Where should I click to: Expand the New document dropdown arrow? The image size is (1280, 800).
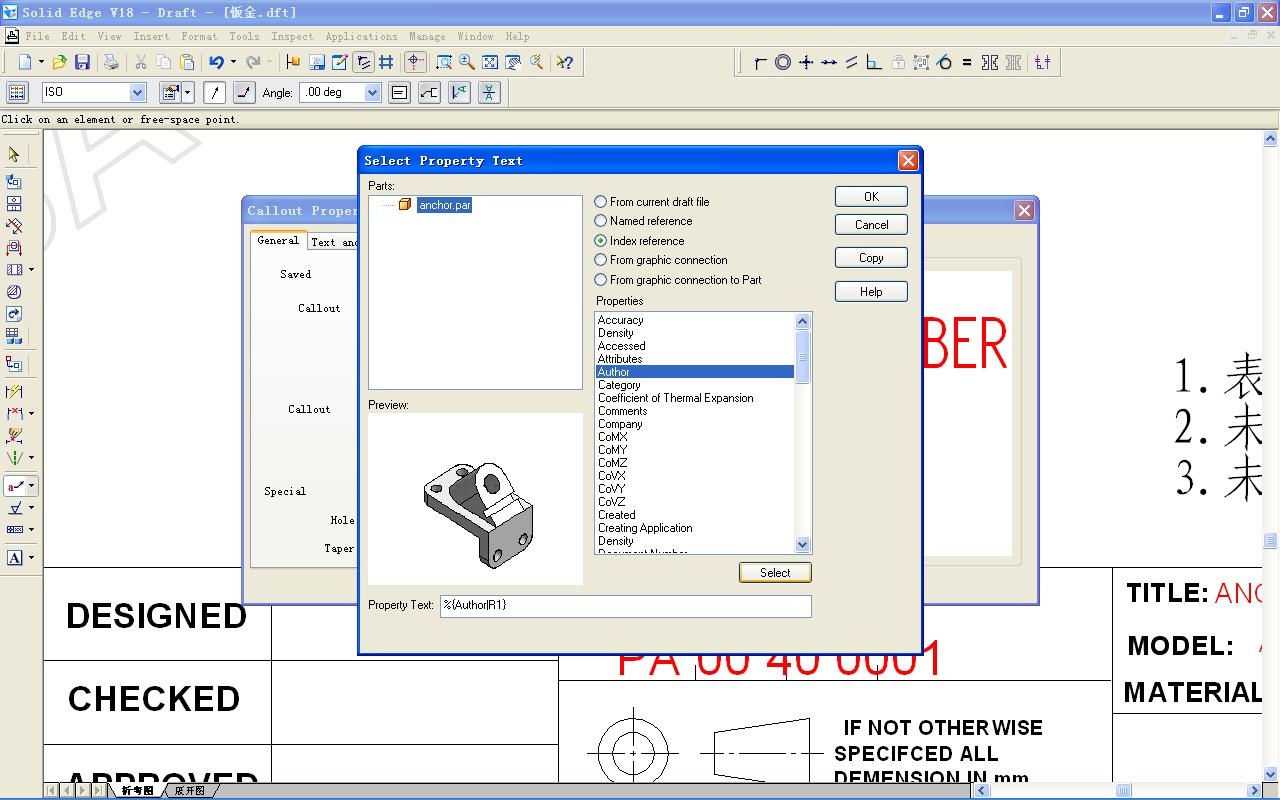click(x=41, y=62)
